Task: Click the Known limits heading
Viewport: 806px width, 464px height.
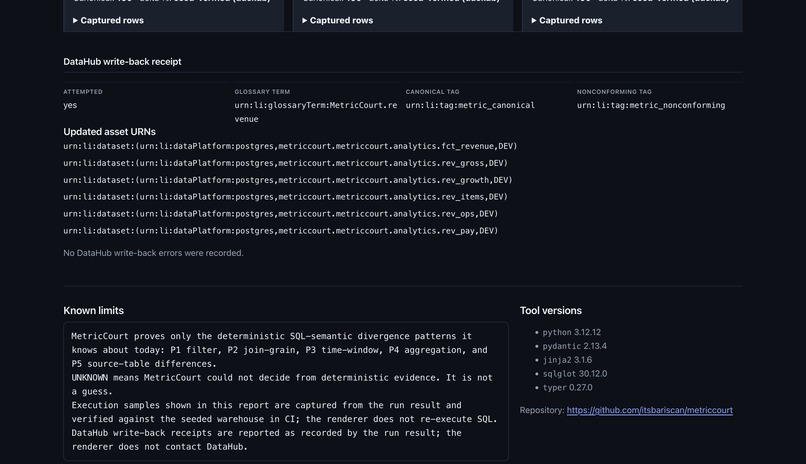Action: click(94, 311)
